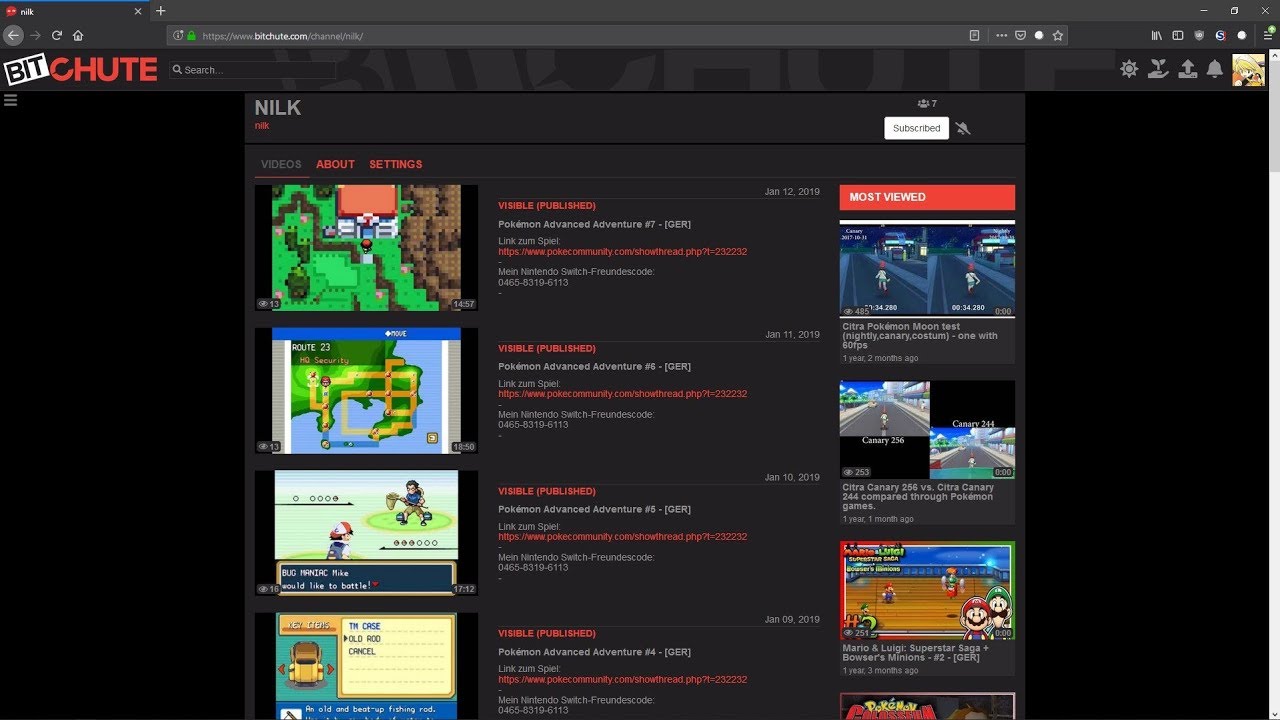Screen dimensions: 1280x720
Task: Show site security padlock information
Action: [191, 35]
